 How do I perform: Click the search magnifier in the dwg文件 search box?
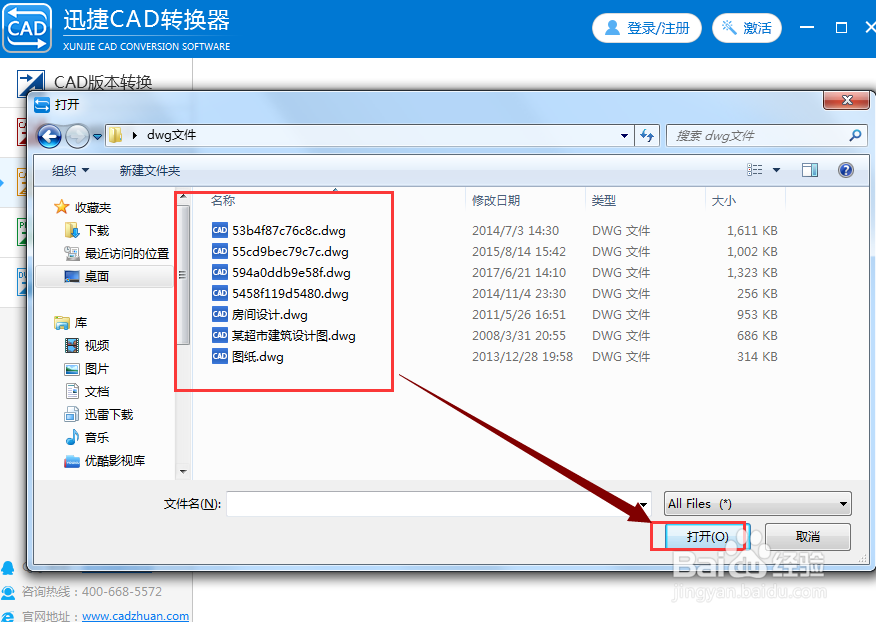point(855,134)
